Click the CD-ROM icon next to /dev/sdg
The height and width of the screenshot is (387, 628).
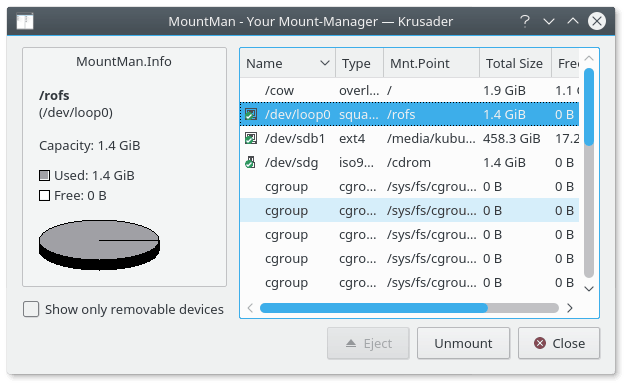tap(251, 163)
